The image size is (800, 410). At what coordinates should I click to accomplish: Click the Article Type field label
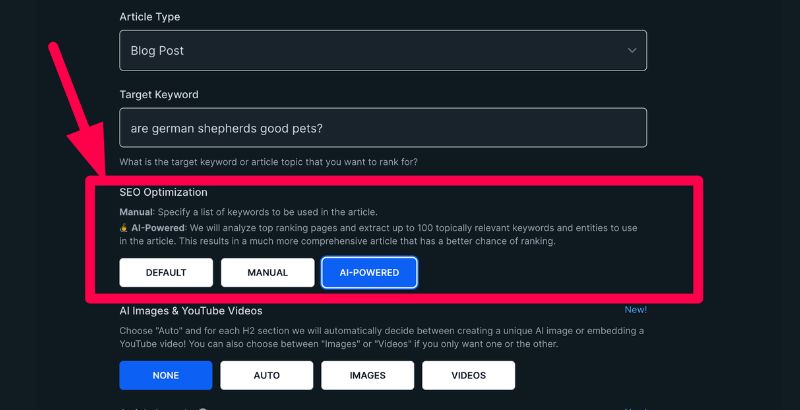click(x=150, y=17)
